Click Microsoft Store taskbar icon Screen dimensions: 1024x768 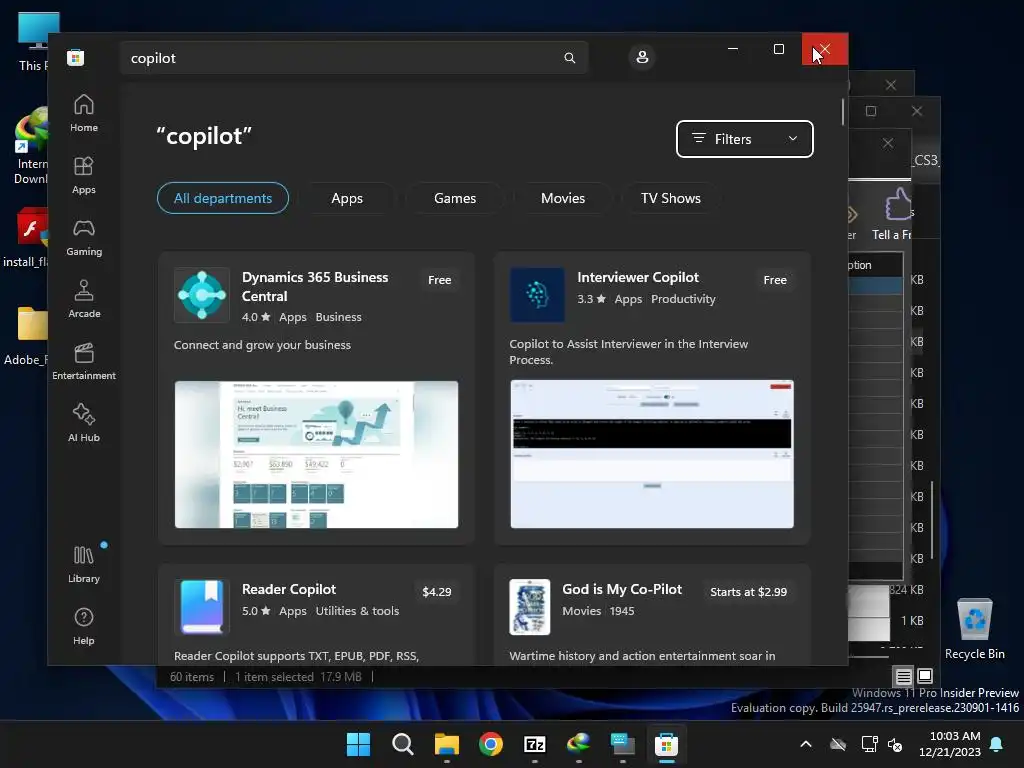[x=667, y=744]
